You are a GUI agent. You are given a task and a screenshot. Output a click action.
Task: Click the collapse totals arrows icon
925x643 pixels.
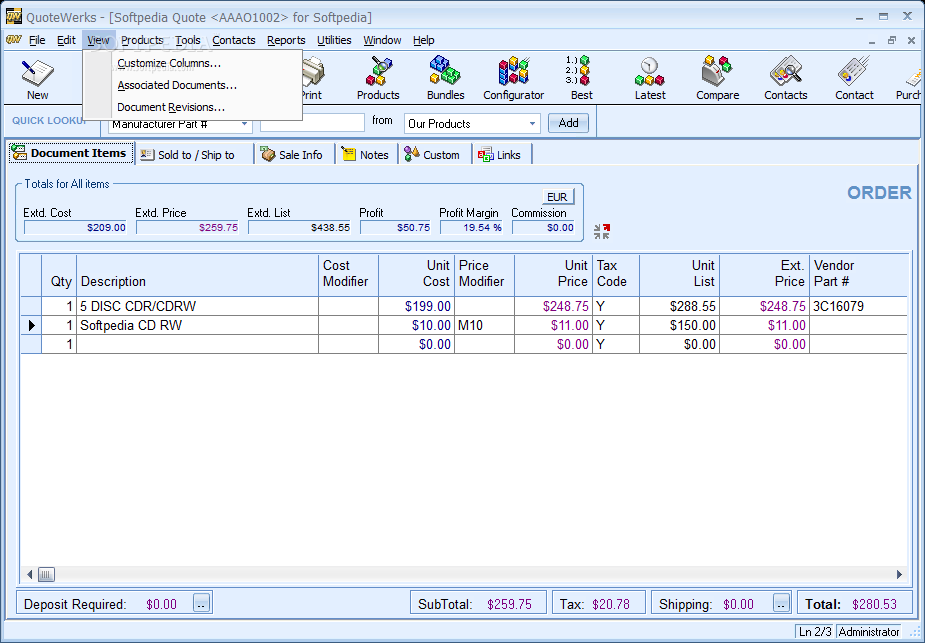point(602,231)
